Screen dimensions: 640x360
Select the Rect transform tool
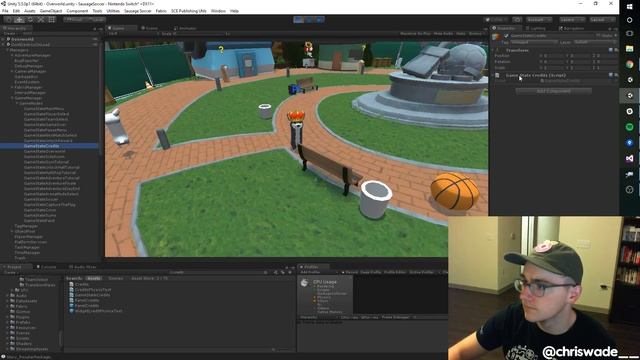pos(51,20)
